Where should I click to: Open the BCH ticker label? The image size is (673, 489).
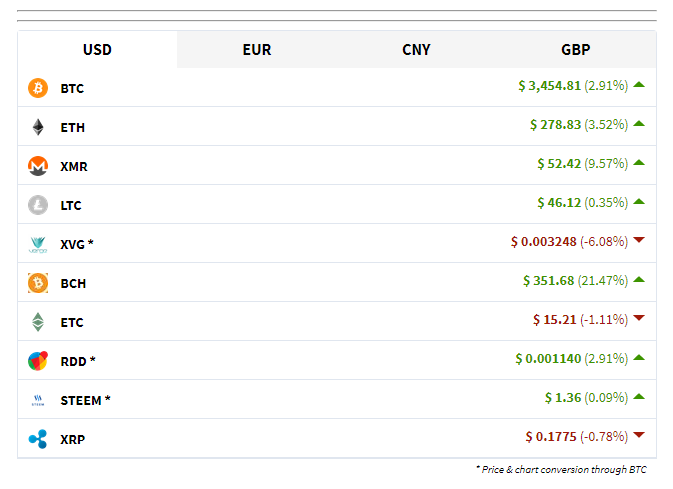(x=73, y=284)
